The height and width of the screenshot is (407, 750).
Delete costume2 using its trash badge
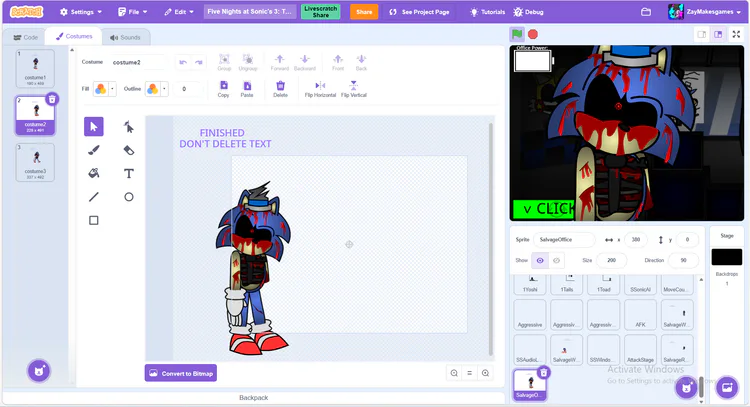tap(52, 99)
